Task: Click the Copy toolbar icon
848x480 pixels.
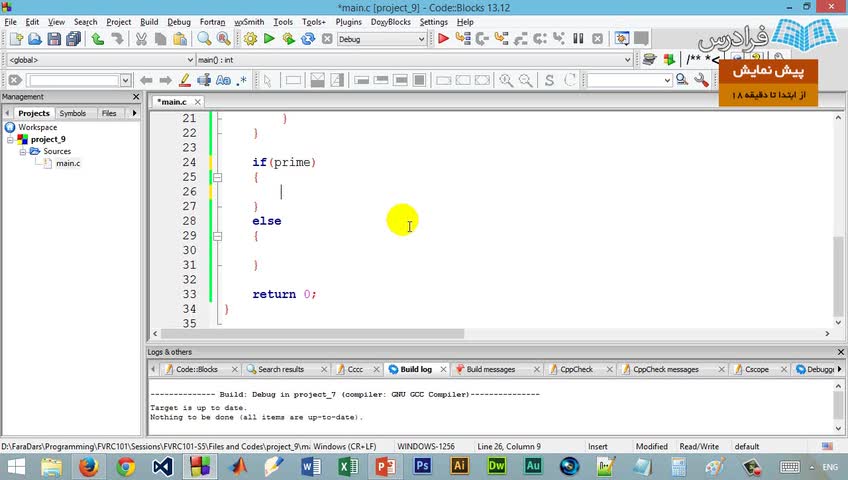Action: [x=160, y=39]
